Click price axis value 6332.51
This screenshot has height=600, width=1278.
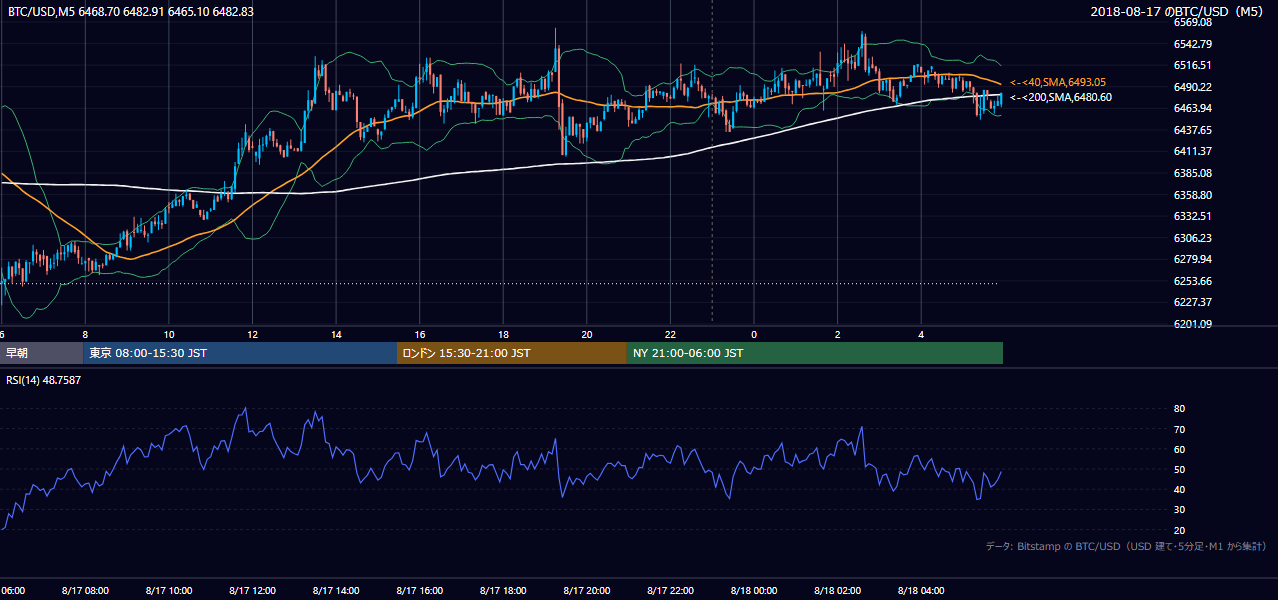(1192, 216)
